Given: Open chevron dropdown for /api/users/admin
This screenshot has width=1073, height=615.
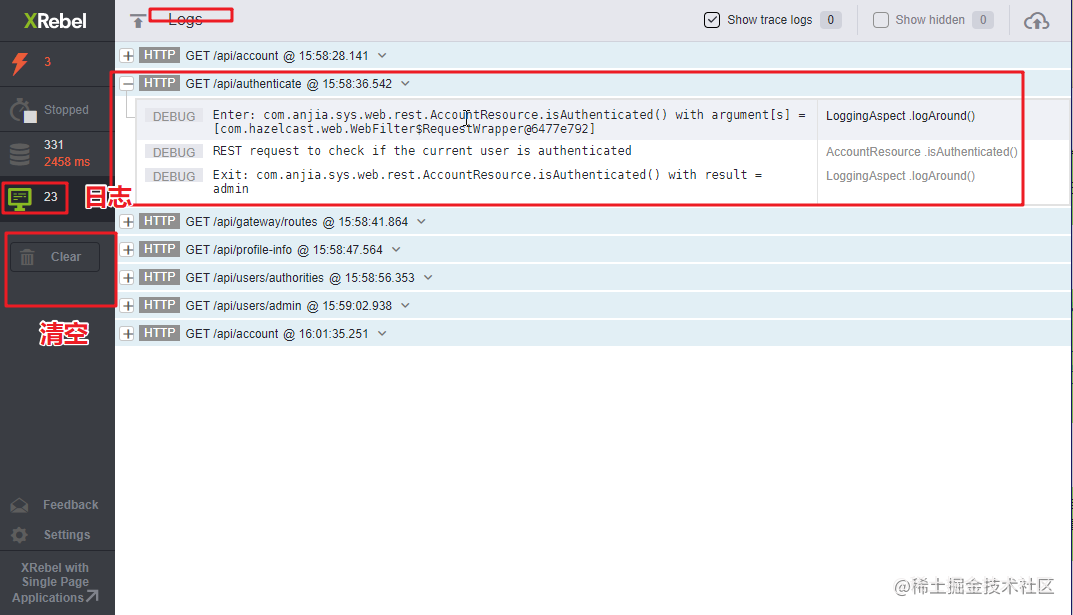Looking at the screenshot, I should (x=405, y=306).
